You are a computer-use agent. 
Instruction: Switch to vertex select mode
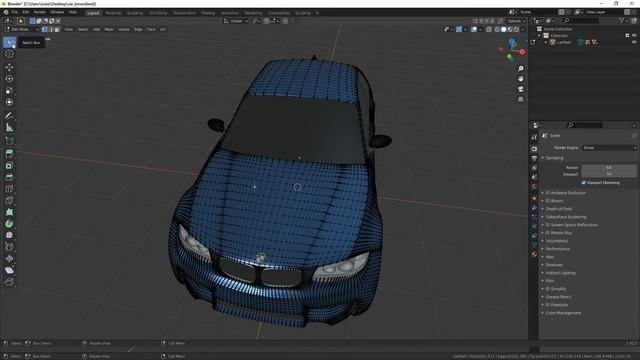[45, 29]
